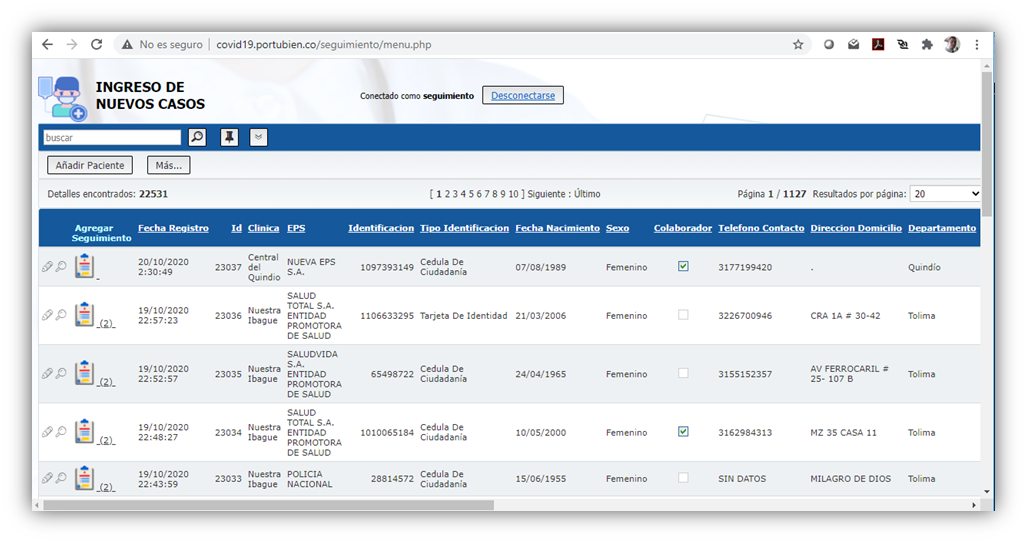Open Adobe Acrobat extension in browser toolbar
This screenshot has height=543, width=1027.
tap(878, 45)
